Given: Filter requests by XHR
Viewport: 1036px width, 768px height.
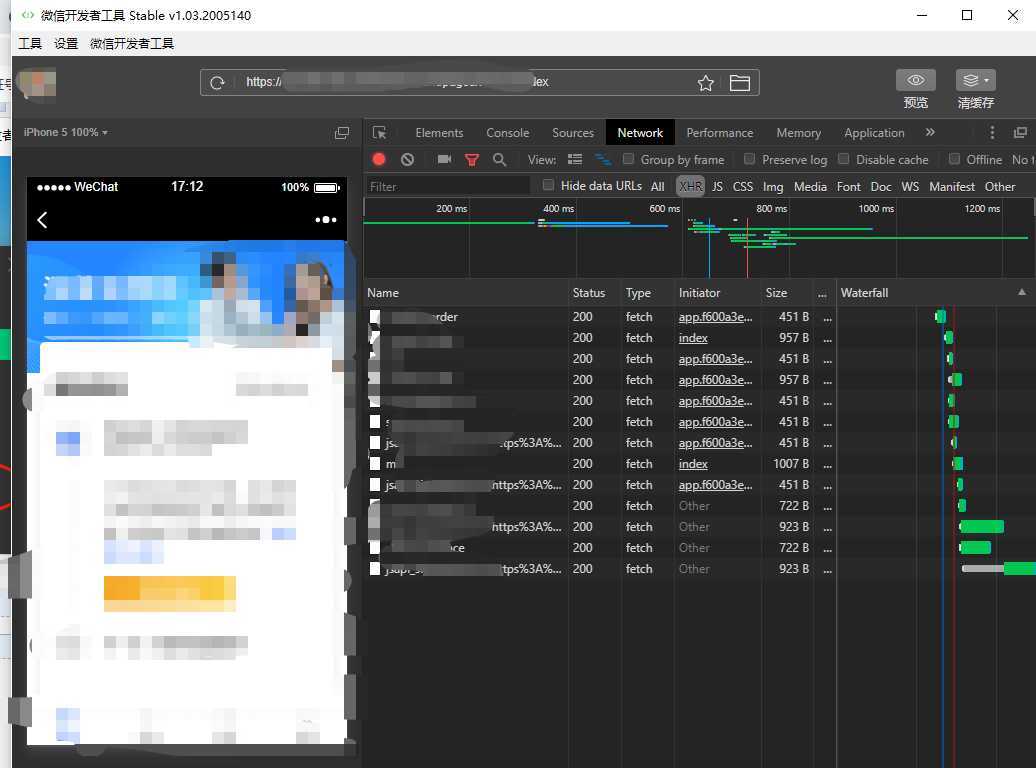Looking at the screenshot, I should click(690, 186).
